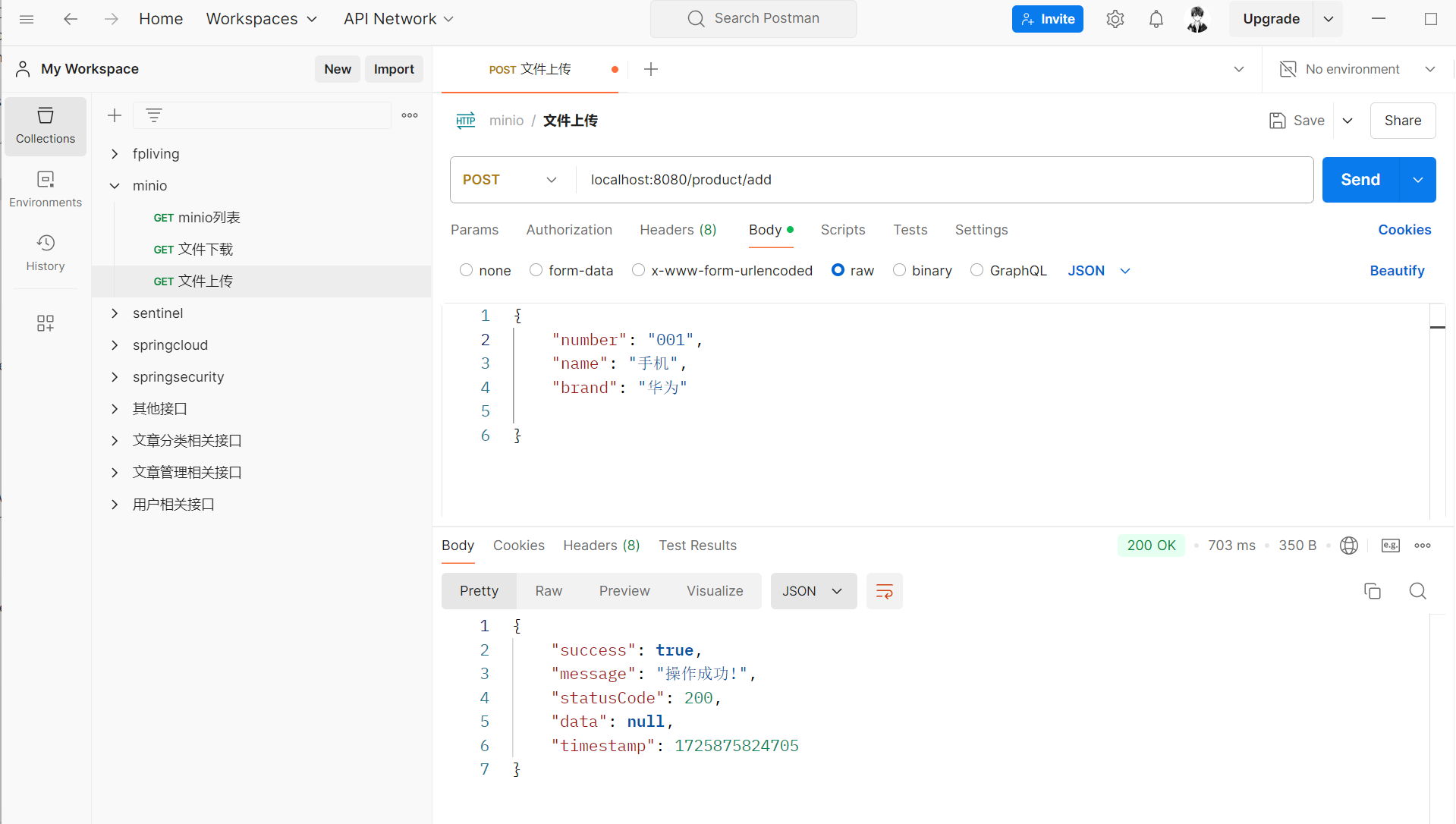Click the Import button
This screenshot has height=824, width=1456.
tap(394, 69)
